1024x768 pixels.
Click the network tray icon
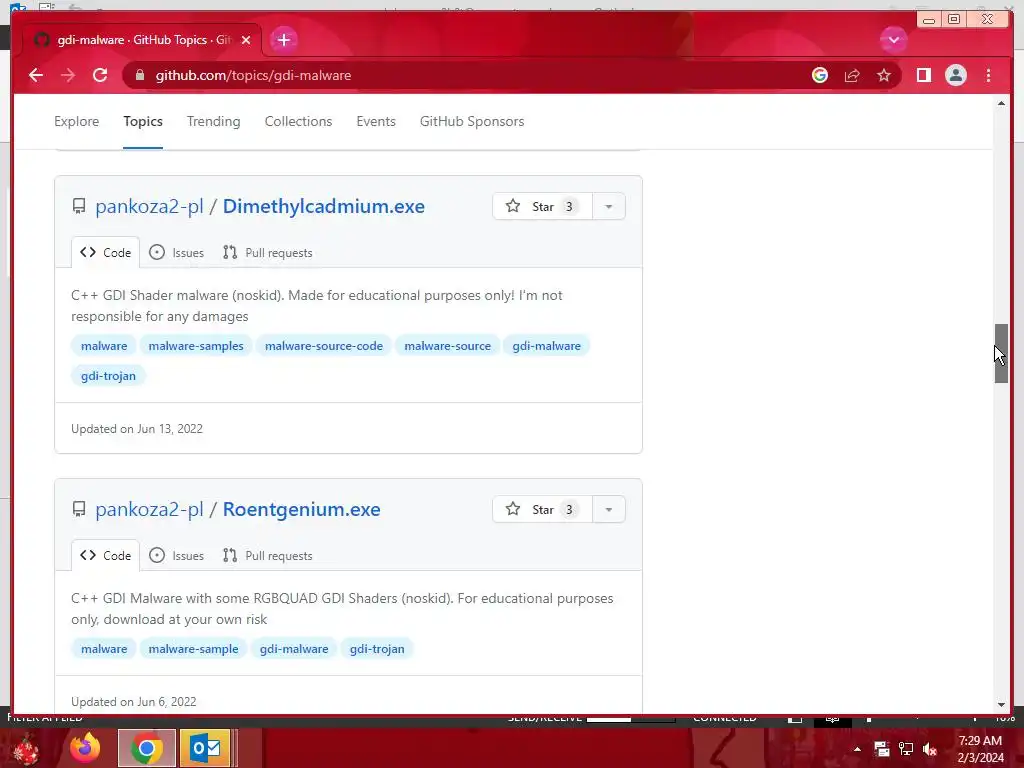906,749
